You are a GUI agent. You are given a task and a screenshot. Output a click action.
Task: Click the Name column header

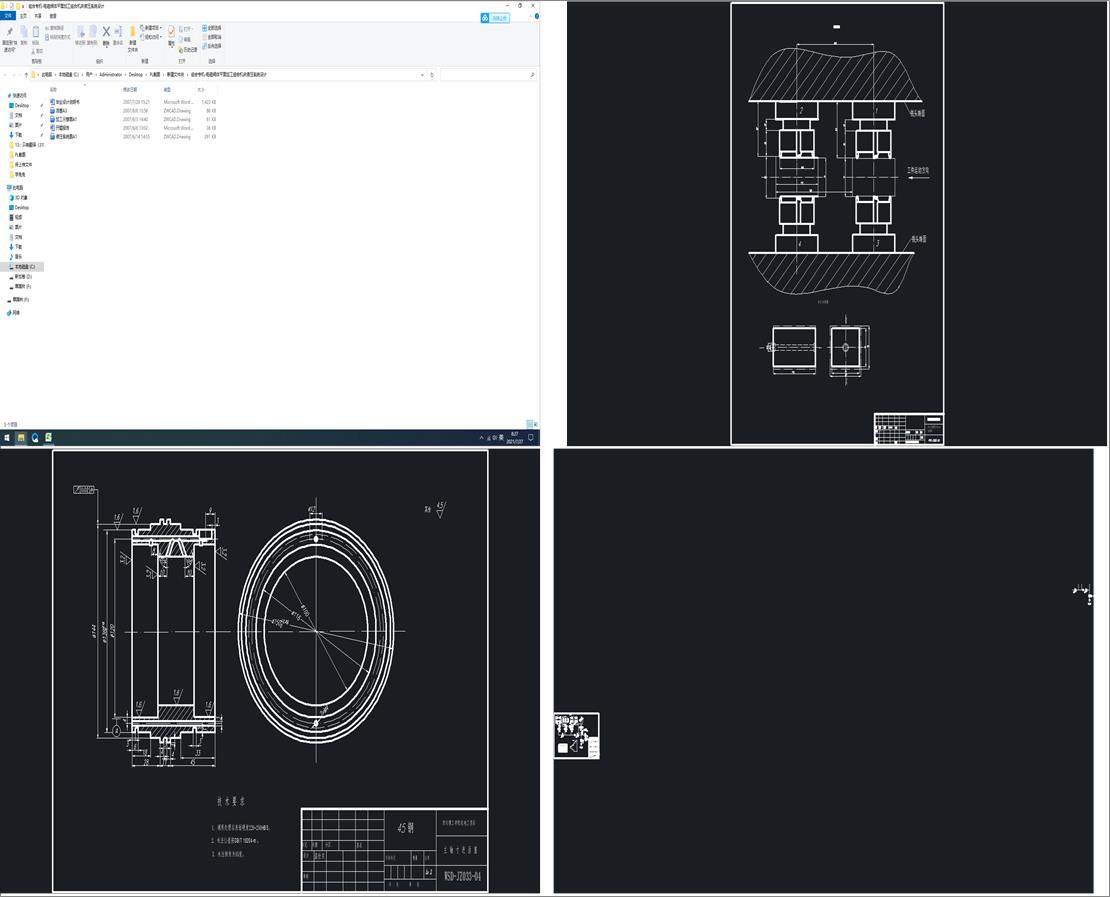[53, 89]
